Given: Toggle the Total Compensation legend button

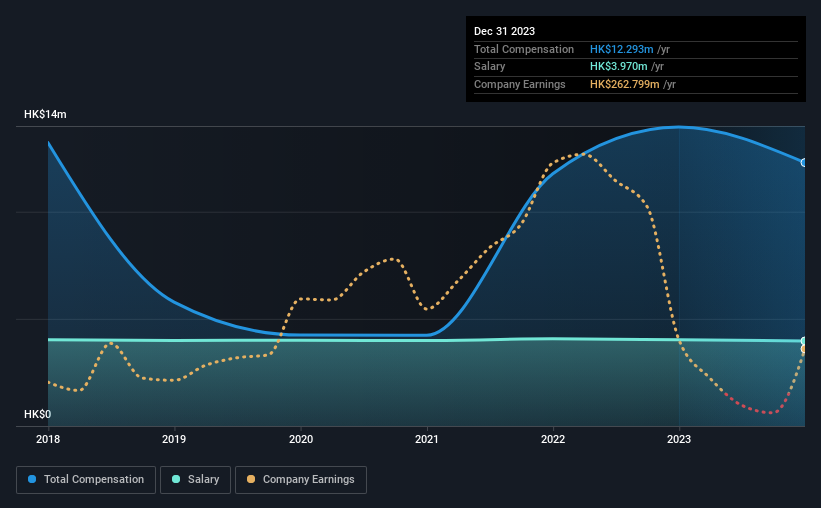Looking at the screenshot, I should (86, 480).
